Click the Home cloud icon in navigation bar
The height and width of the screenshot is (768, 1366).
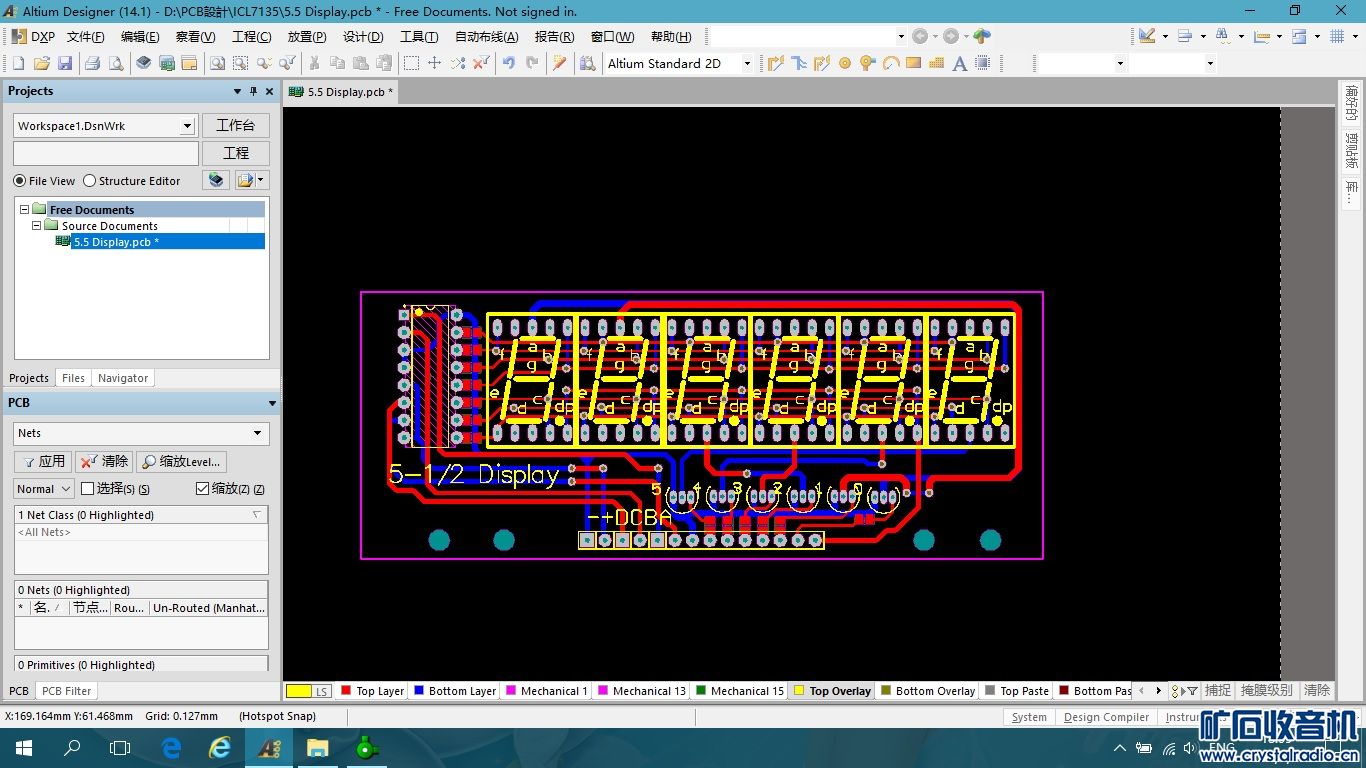tap(982, 36)
